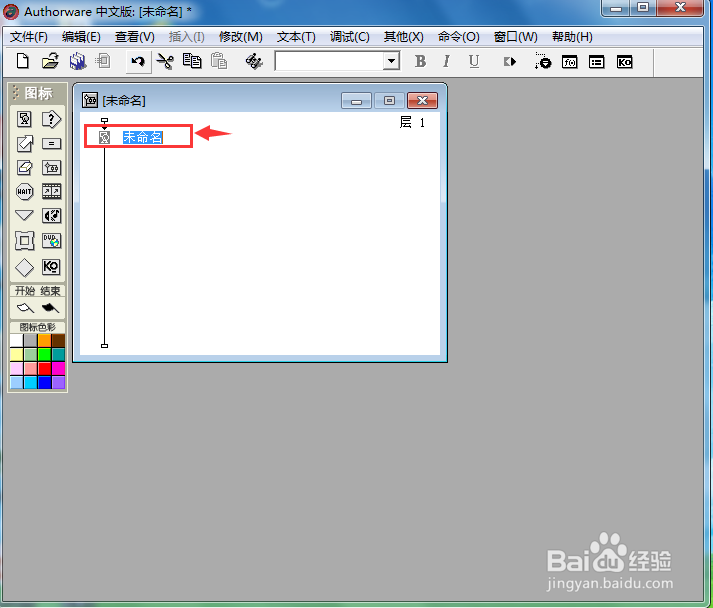Close the [未命名] design window

pyautogui.click(x=422, y=100)
